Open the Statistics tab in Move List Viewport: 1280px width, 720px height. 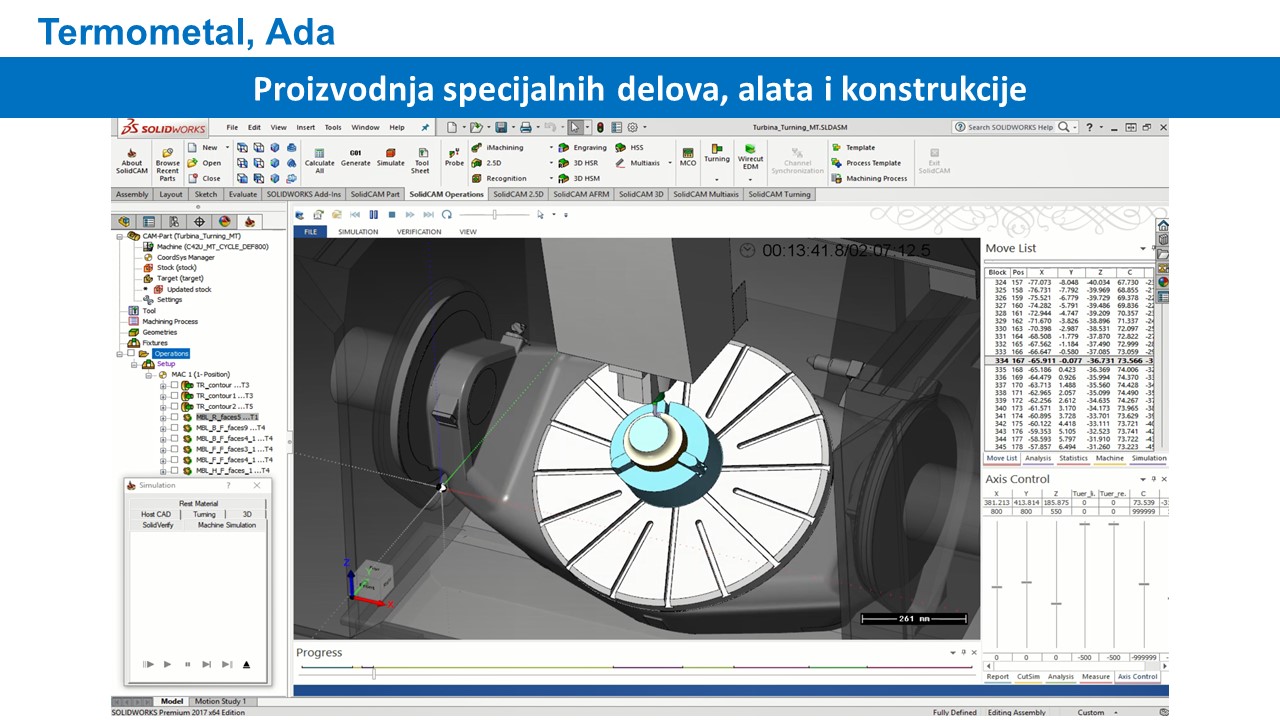tap(1073, 458)
